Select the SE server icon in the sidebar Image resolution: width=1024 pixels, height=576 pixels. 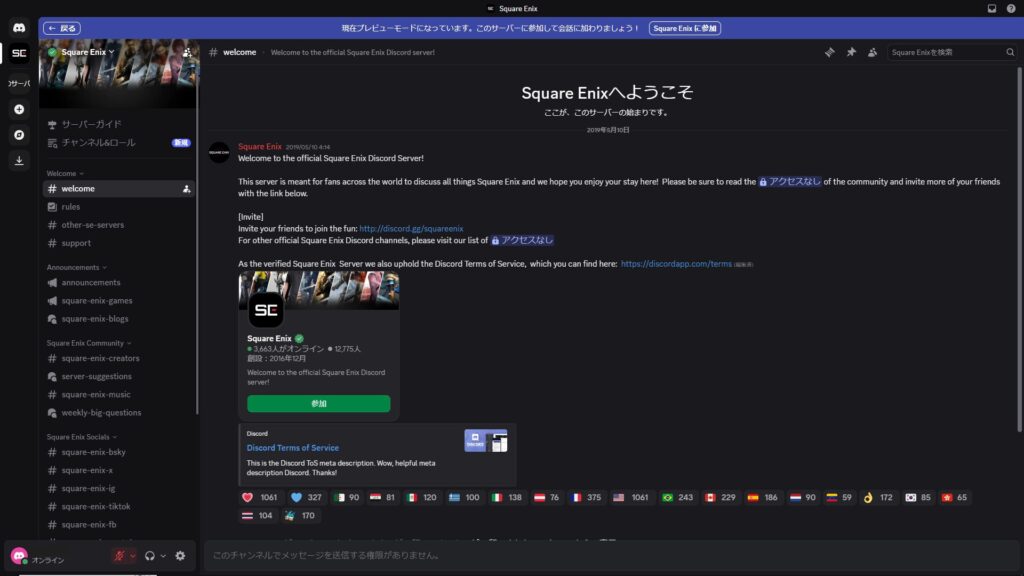click(x=19, y=55)
